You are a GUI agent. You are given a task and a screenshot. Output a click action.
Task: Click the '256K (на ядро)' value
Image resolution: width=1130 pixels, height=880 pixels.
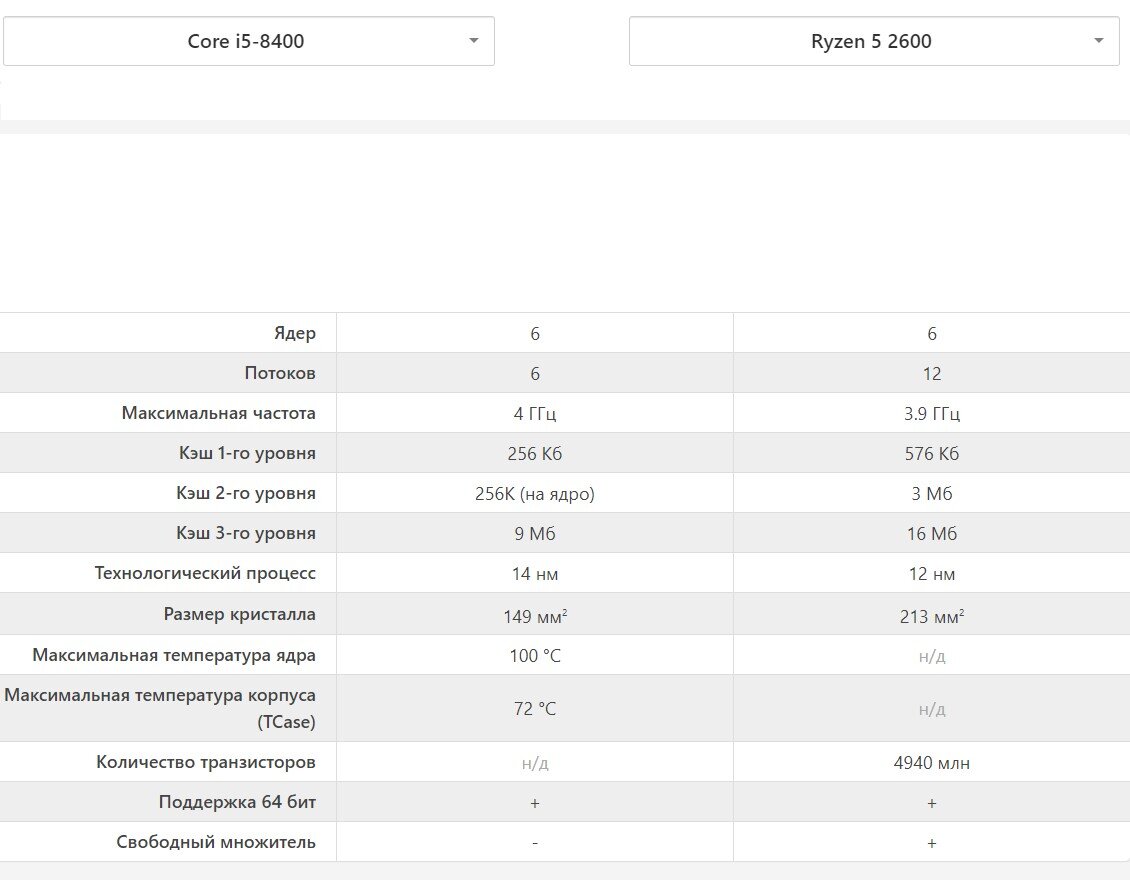(x=535, y=494)
